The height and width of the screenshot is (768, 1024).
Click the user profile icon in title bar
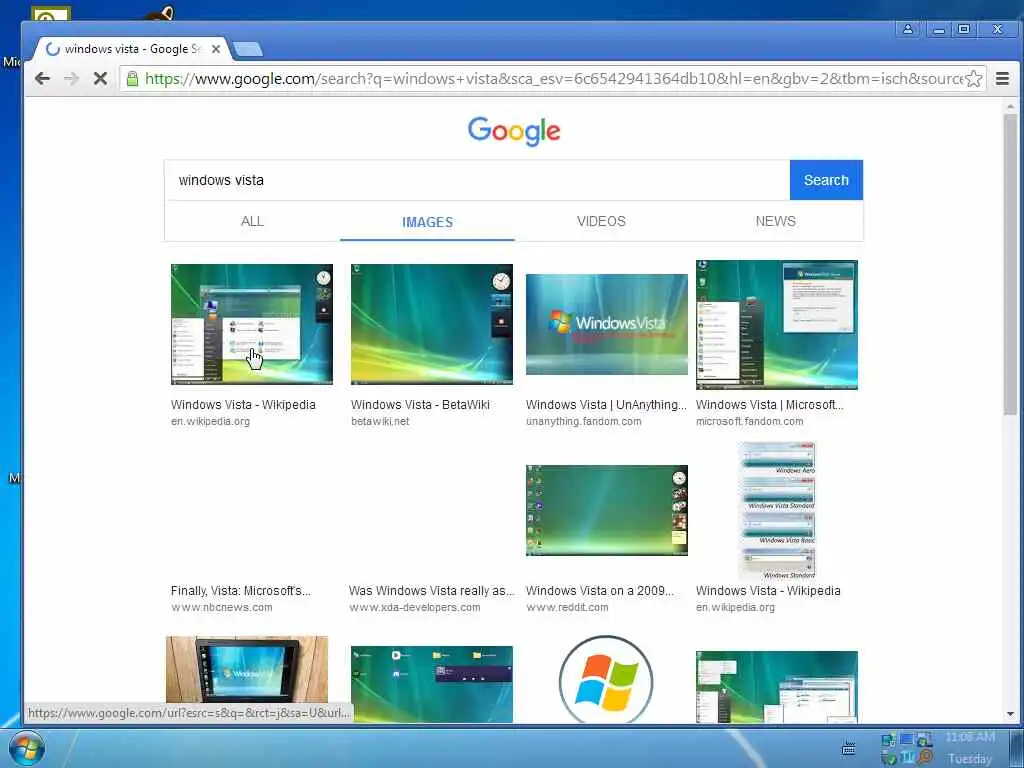[x=908, y=29]
